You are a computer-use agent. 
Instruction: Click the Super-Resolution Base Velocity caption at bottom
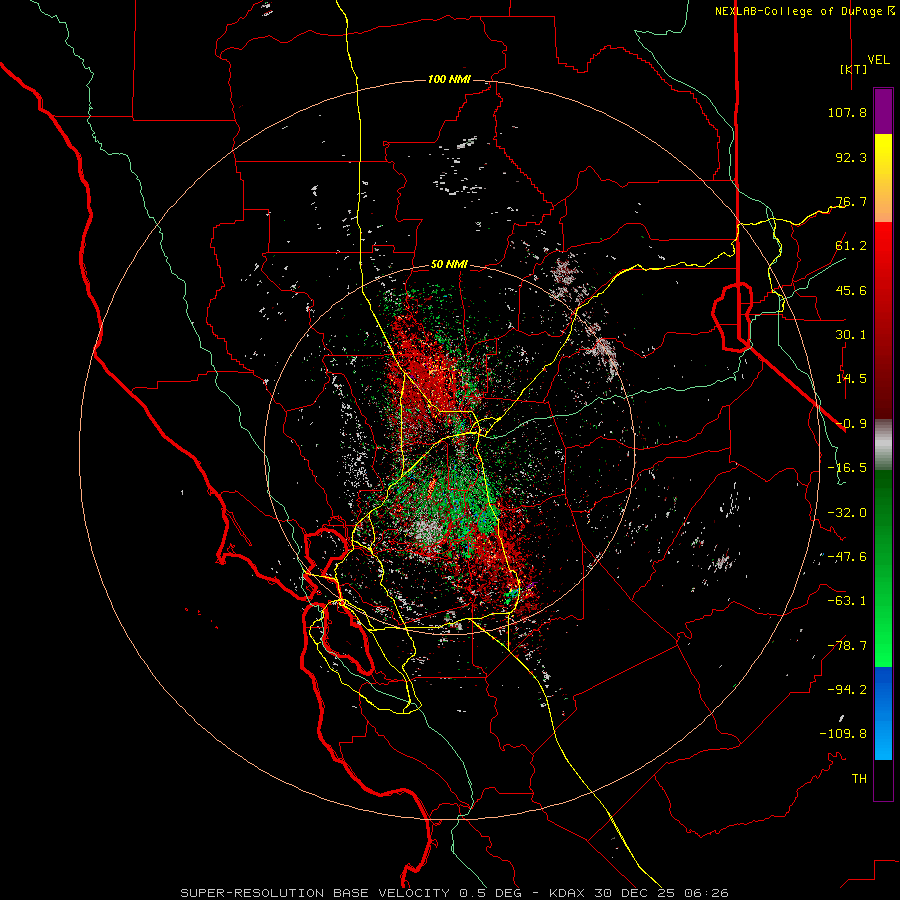pyautogui.click(x=454, y=893)
